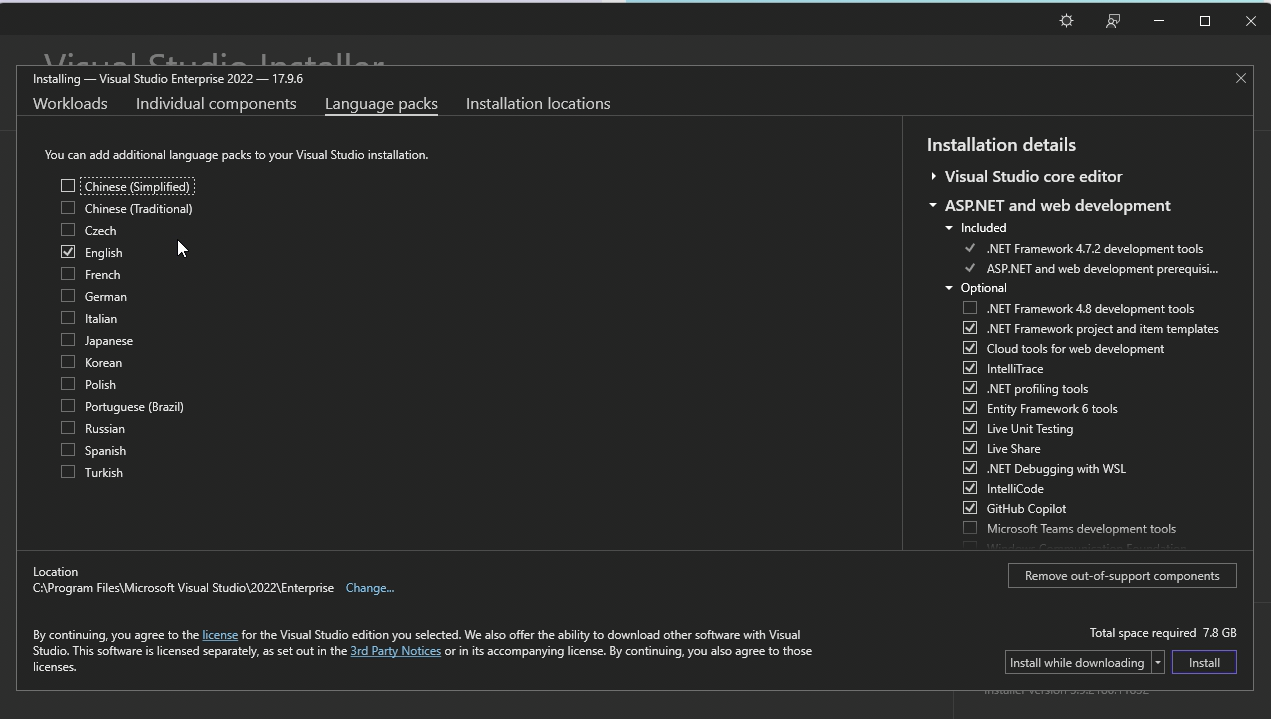1271x719 pixels.
Task: Click Change... next to install location
Action: 370,588
